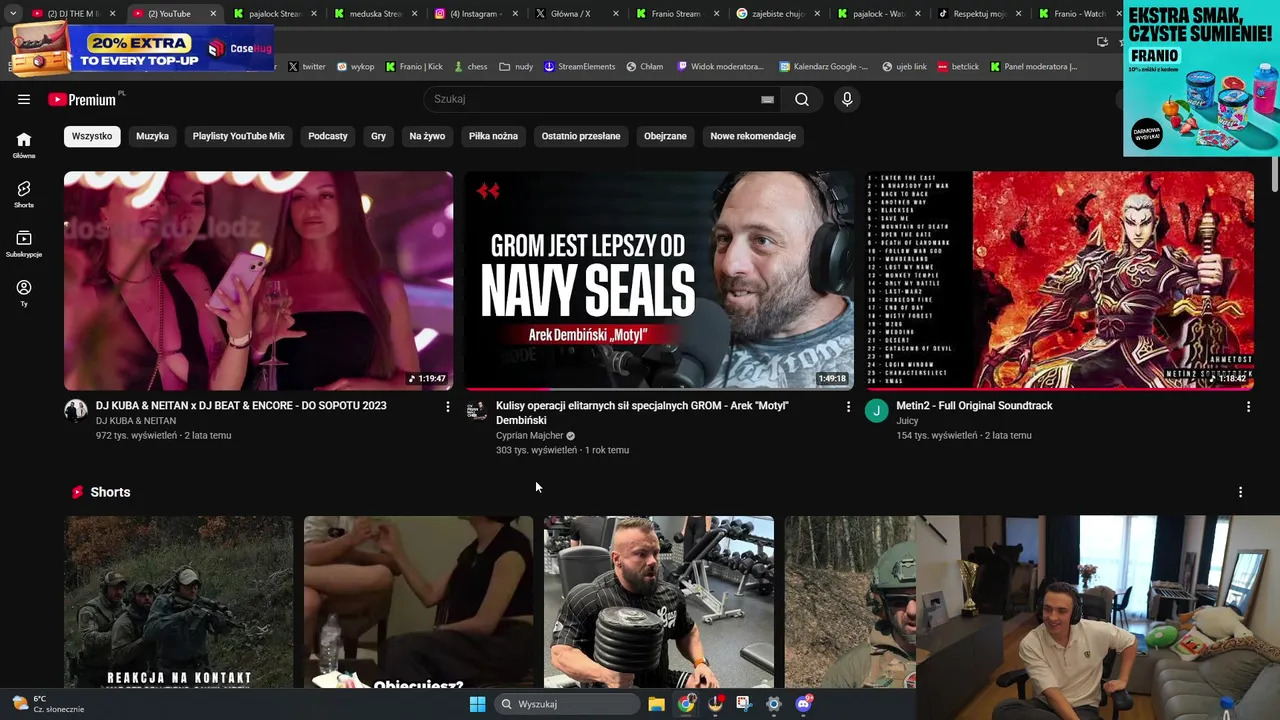The width and height of the screenshot is (1280, 720).
Task: Open more options for Metin2 soundtrack video
Action: 1248,407
